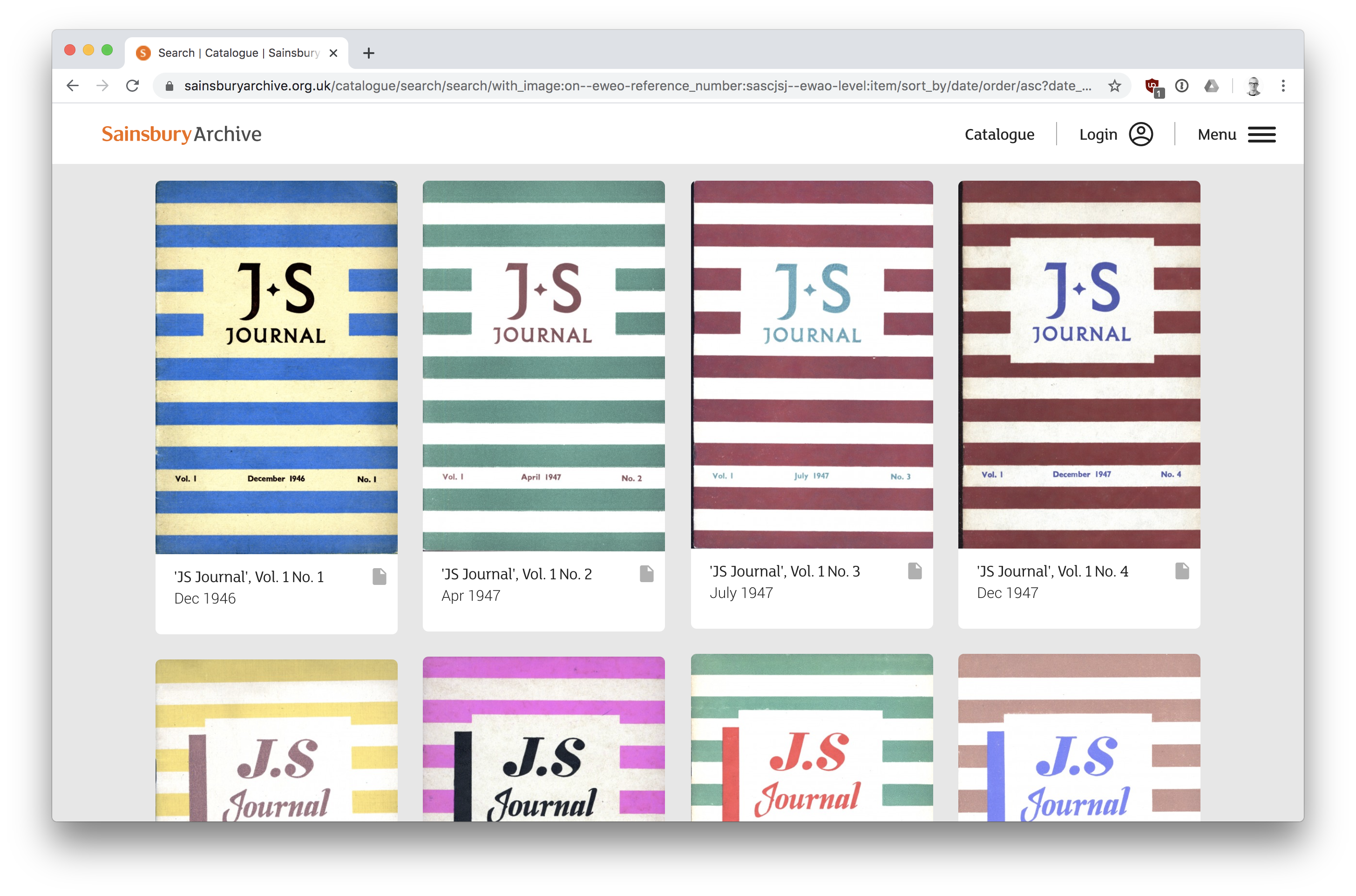Screen dimensions: 1356x896
Task: Open Chrome three-dot menu
Action: click(x=1283, y=86)
